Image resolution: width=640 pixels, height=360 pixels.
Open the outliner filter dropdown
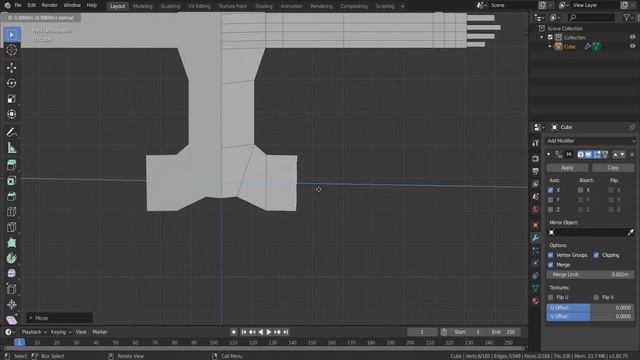click(x=629, y=17)
